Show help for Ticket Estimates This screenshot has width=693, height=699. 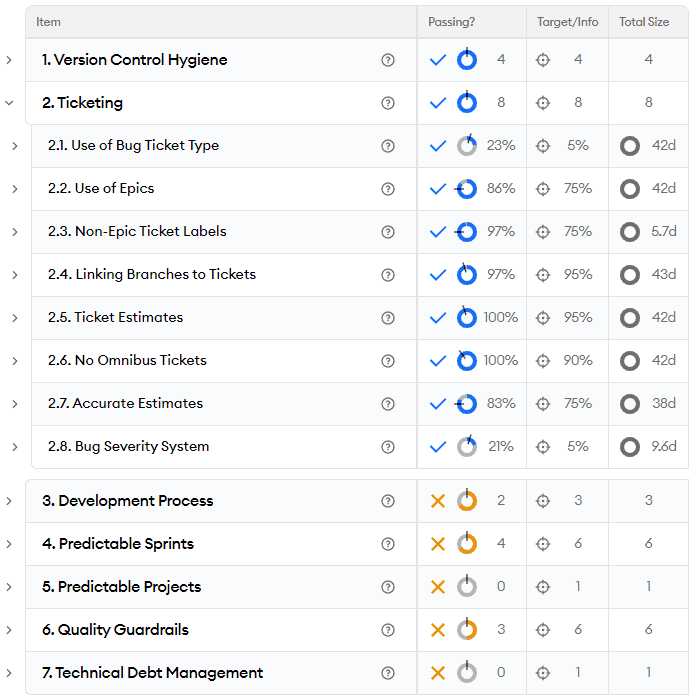coord(388,318)
